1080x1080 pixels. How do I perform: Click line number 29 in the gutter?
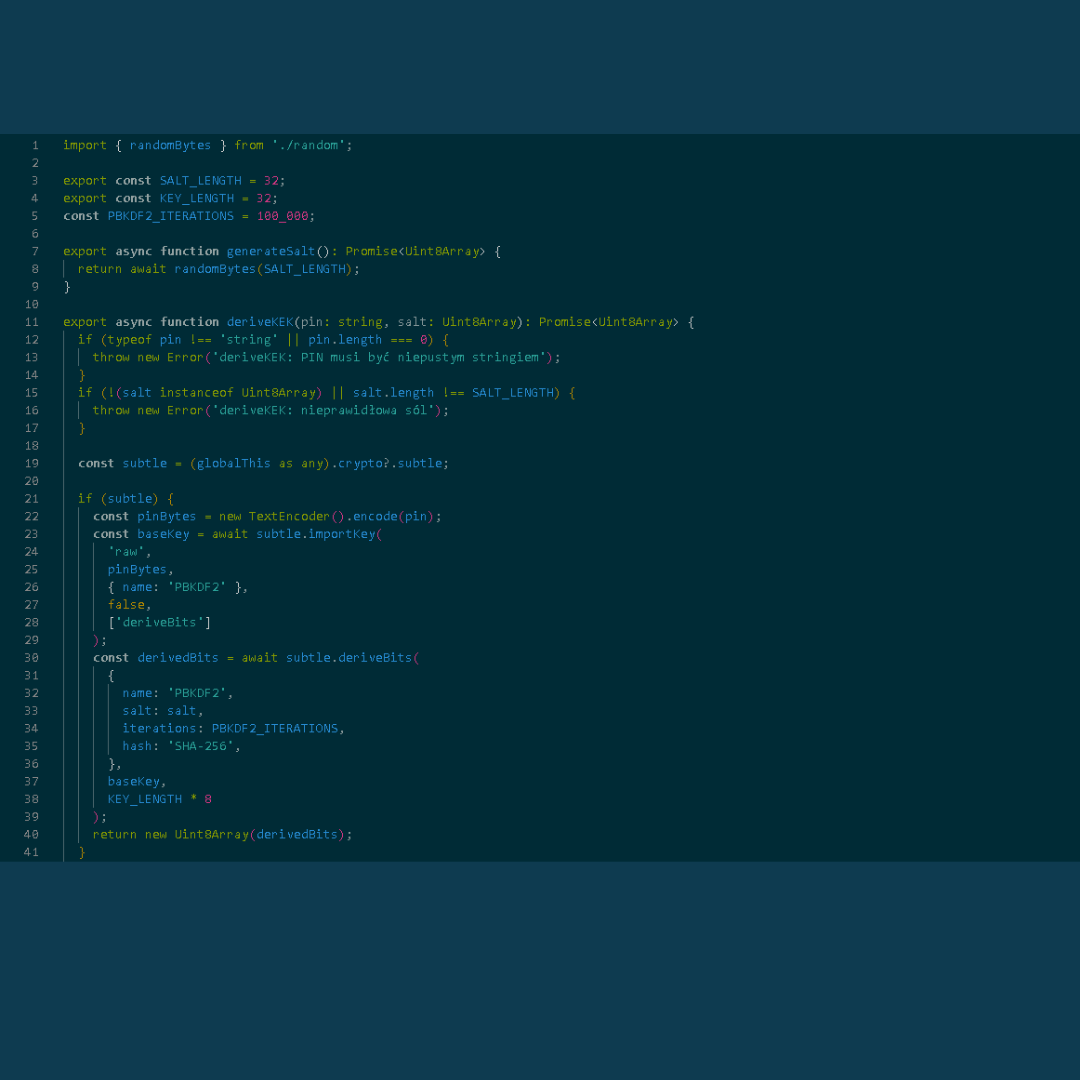[32, 641]
